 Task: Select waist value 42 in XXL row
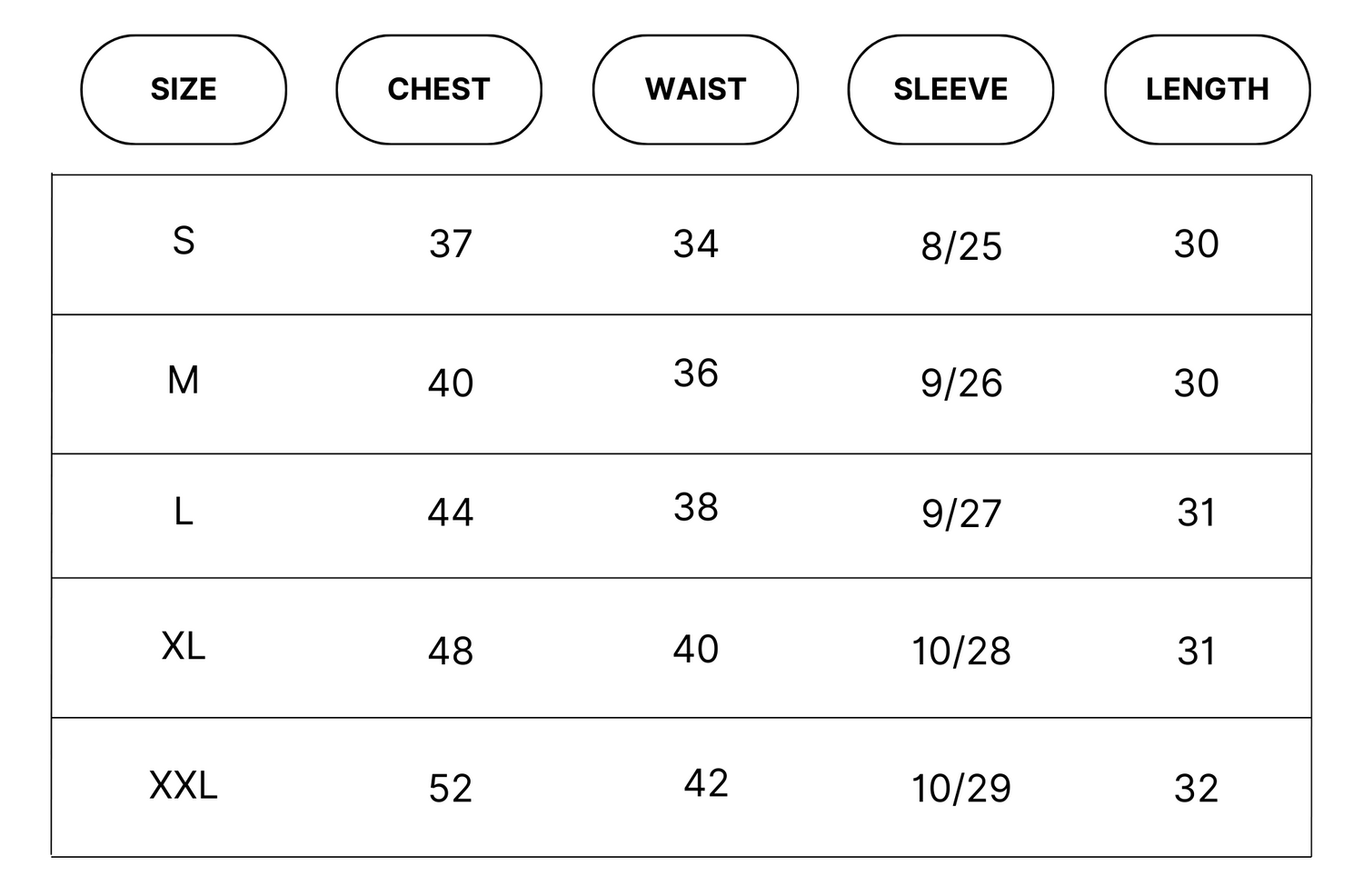[706, 782]
